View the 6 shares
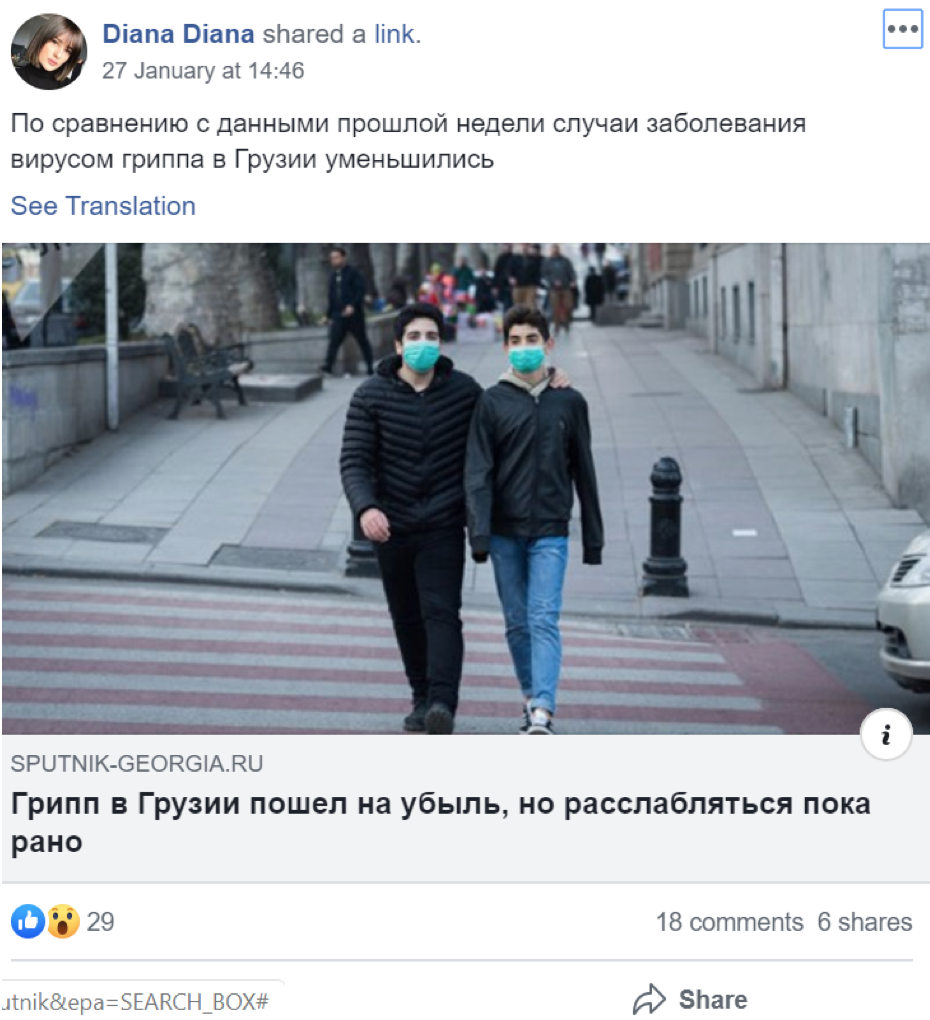The width and height of the screenshot is (930, 1020). (864, 922)
